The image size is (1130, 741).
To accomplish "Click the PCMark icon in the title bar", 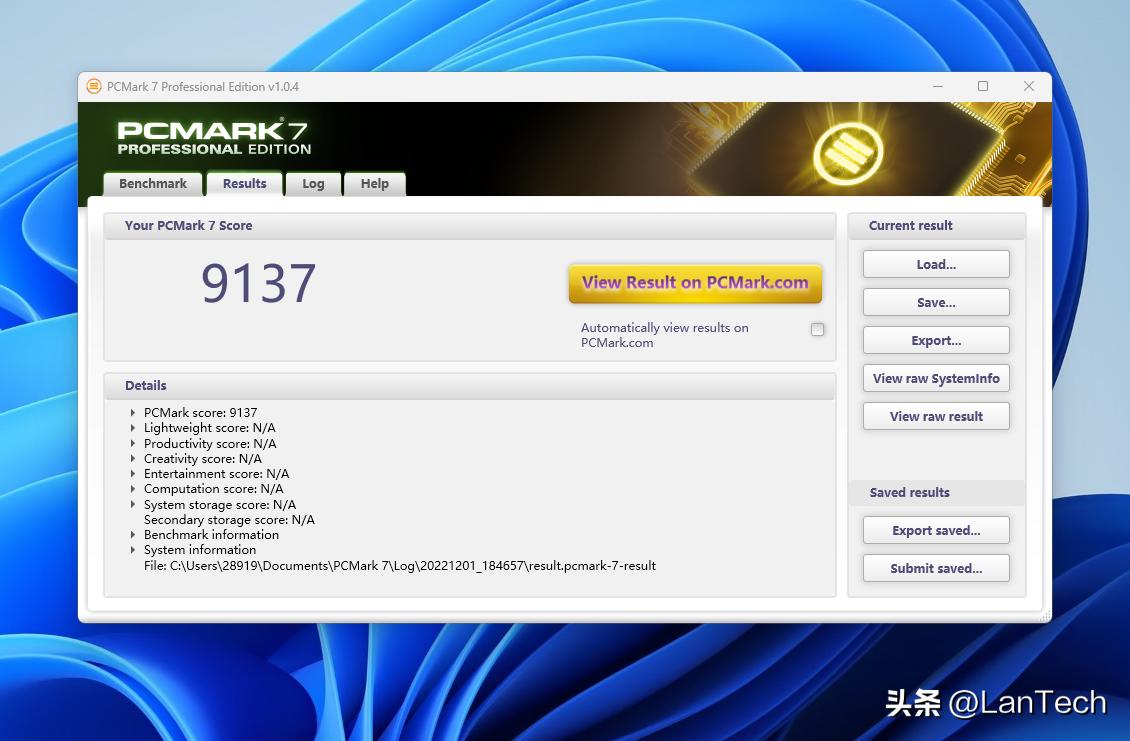I will point(95,87).
